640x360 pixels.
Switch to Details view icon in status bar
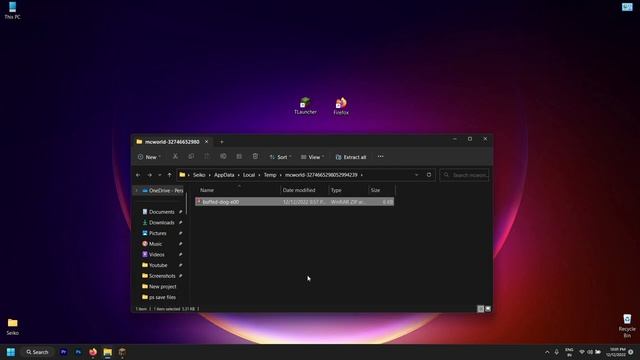(x=480, y=309)
